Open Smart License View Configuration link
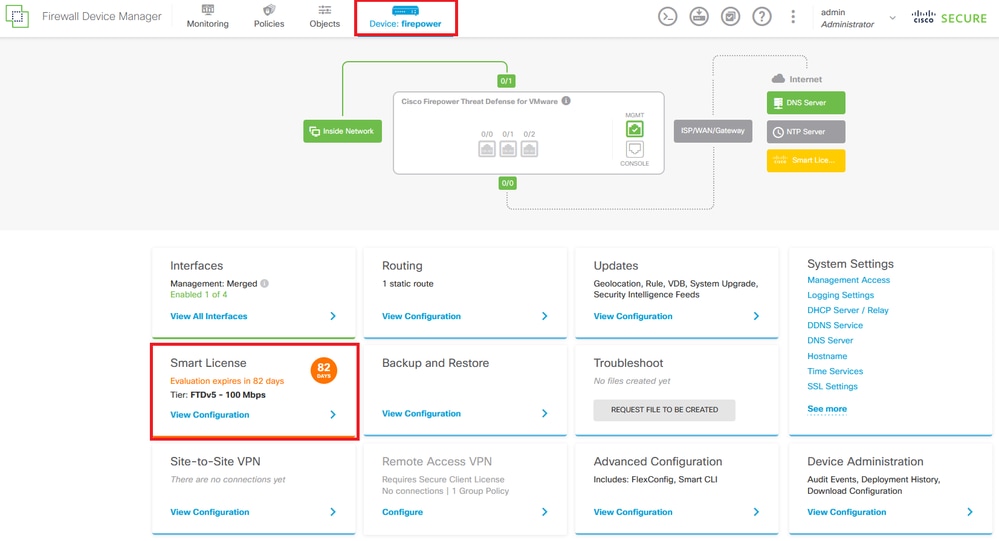The image size is (999, 541). click(x=210, y=415)
